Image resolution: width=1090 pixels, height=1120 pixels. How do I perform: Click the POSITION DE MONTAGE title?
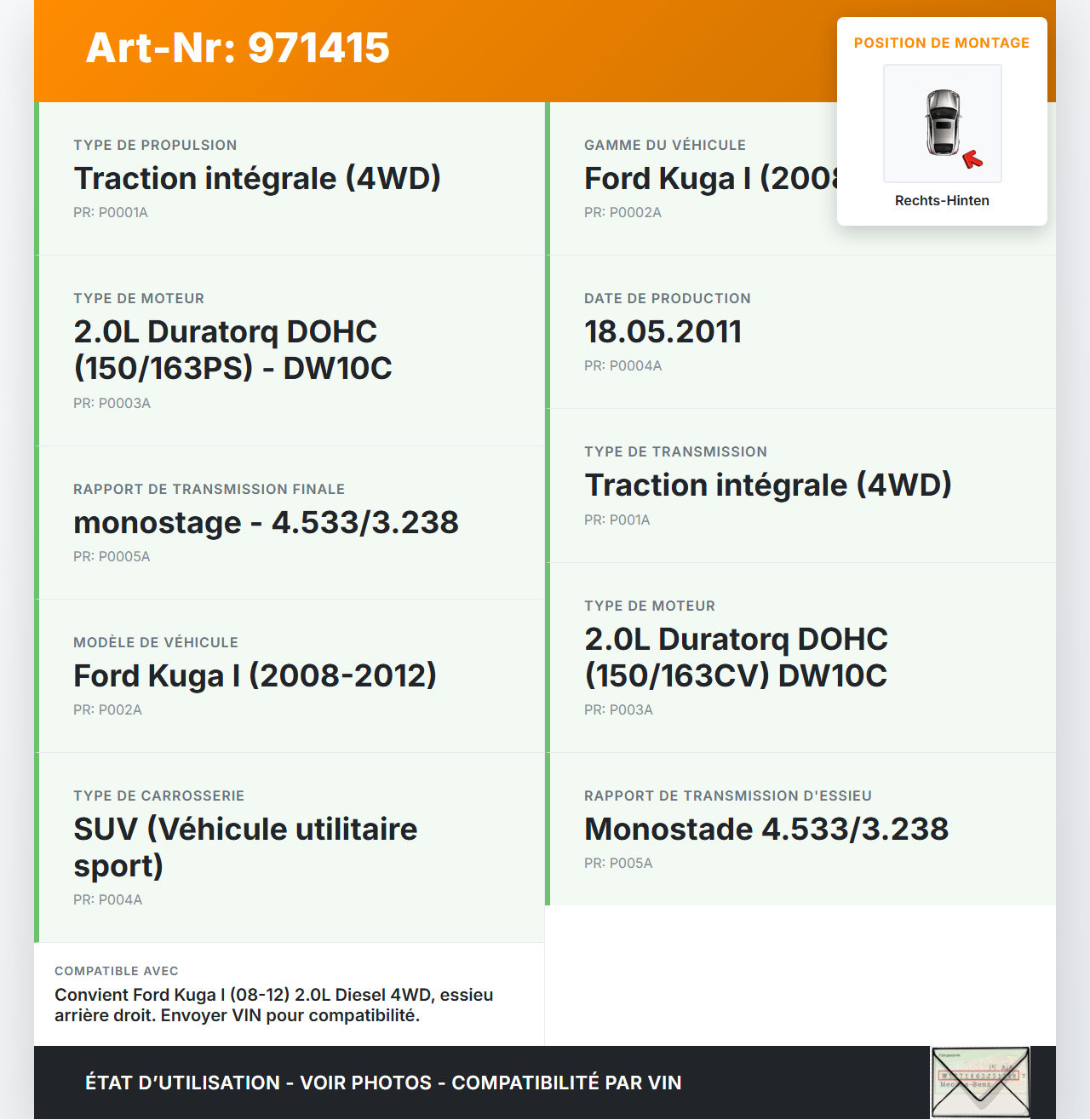point(942,43)
